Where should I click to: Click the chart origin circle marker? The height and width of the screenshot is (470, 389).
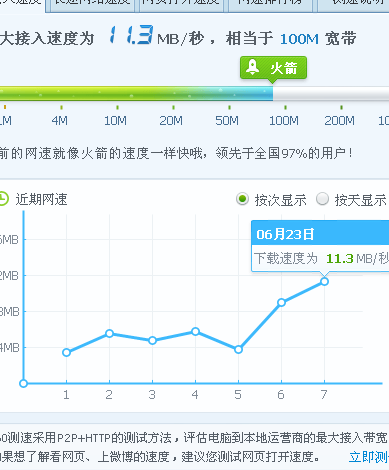point(23,383)
